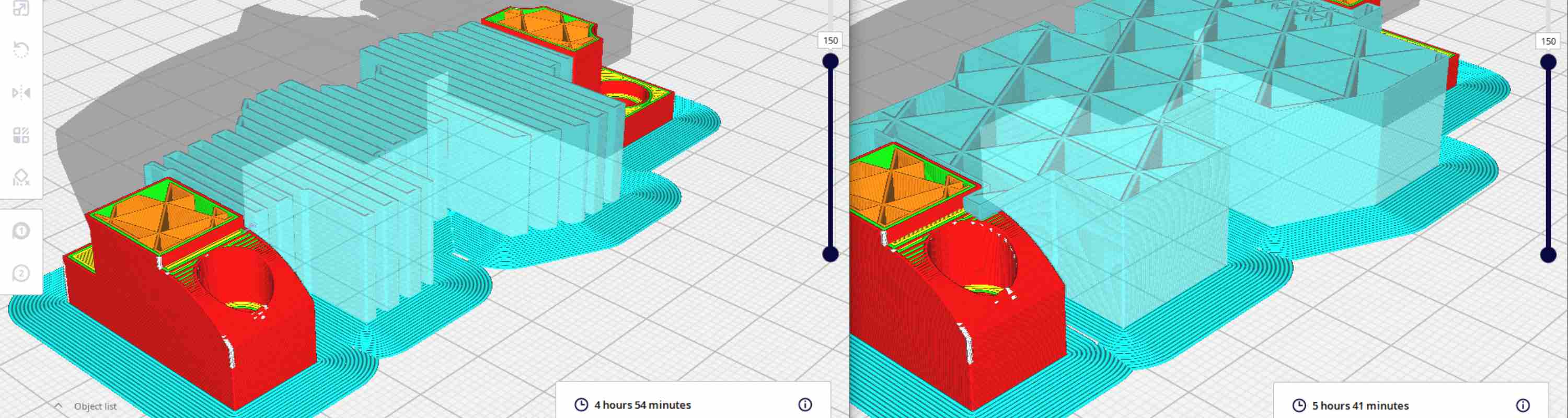Click the clock icon next to 5 hours 41 minutes

[x=1299, y=405]
